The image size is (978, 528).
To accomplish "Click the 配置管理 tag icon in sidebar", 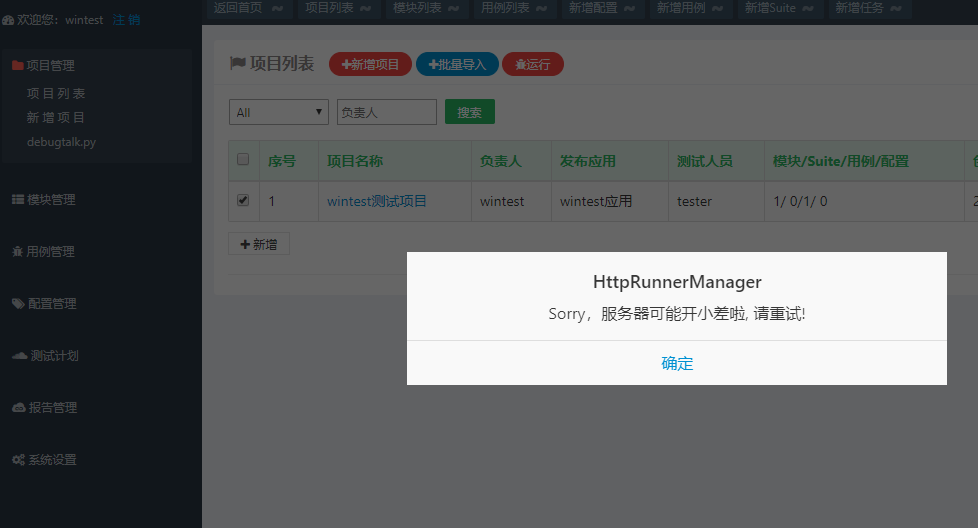I will pyautogui.click(x=18, y=304).
